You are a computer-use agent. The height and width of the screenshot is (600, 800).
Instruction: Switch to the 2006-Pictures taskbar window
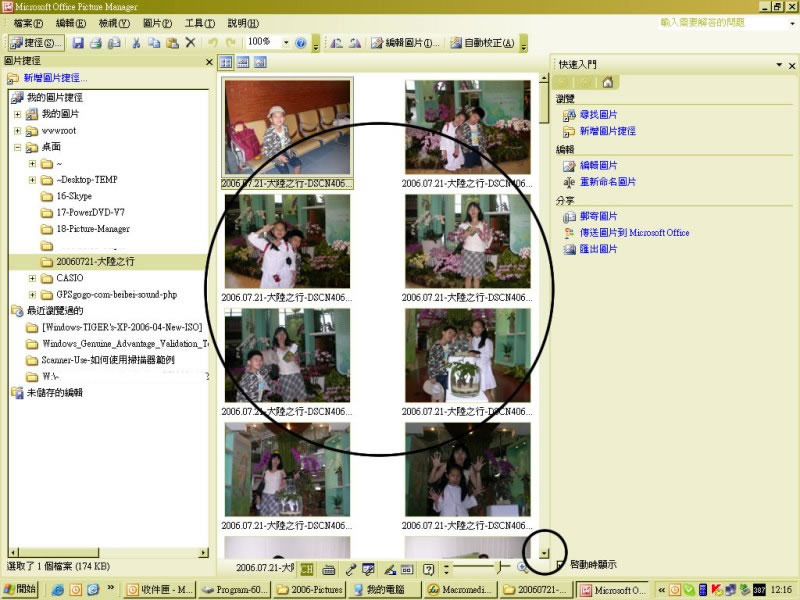coord(309,590)
